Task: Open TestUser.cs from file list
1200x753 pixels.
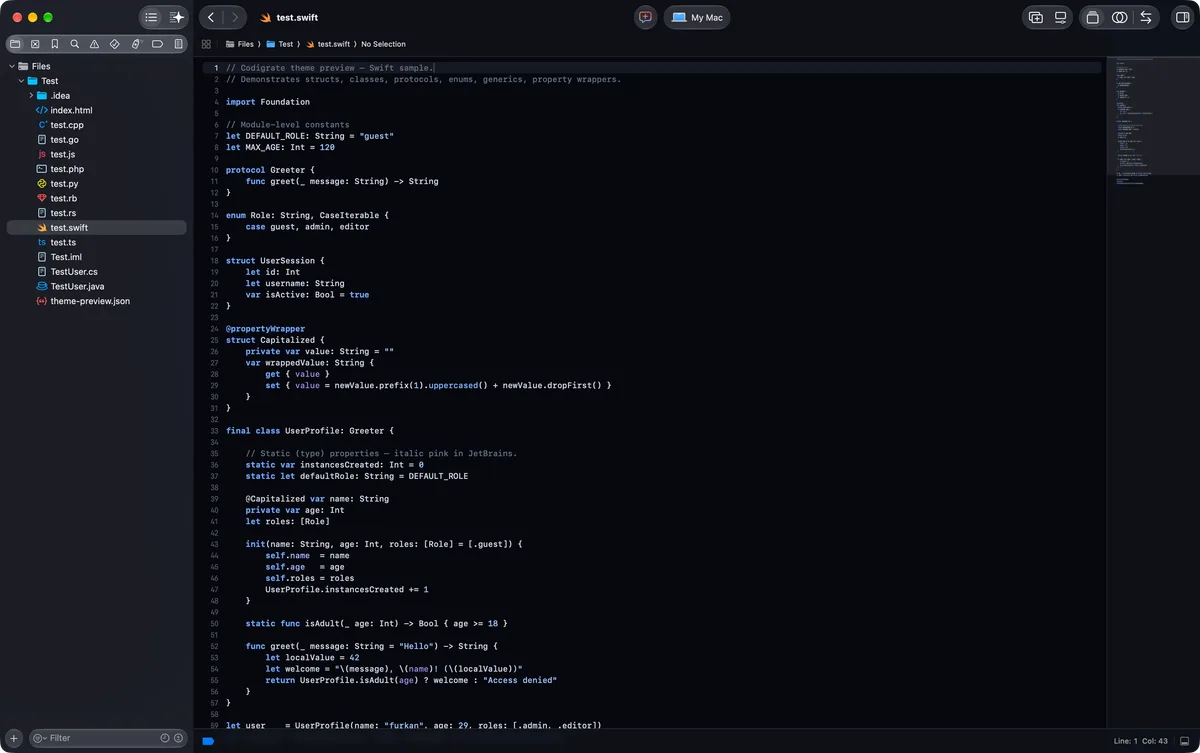Action: coord(74,272)
